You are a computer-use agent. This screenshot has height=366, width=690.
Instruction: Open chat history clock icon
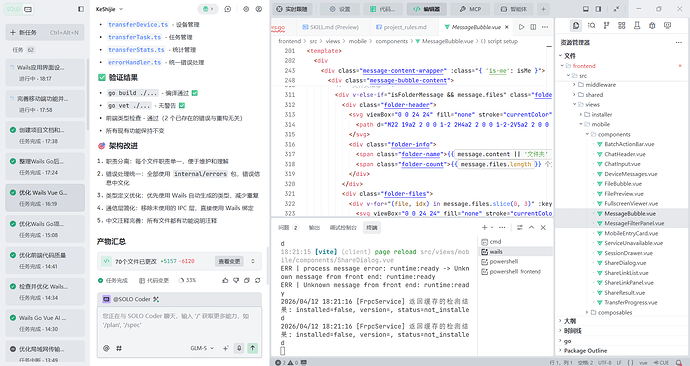228,9
